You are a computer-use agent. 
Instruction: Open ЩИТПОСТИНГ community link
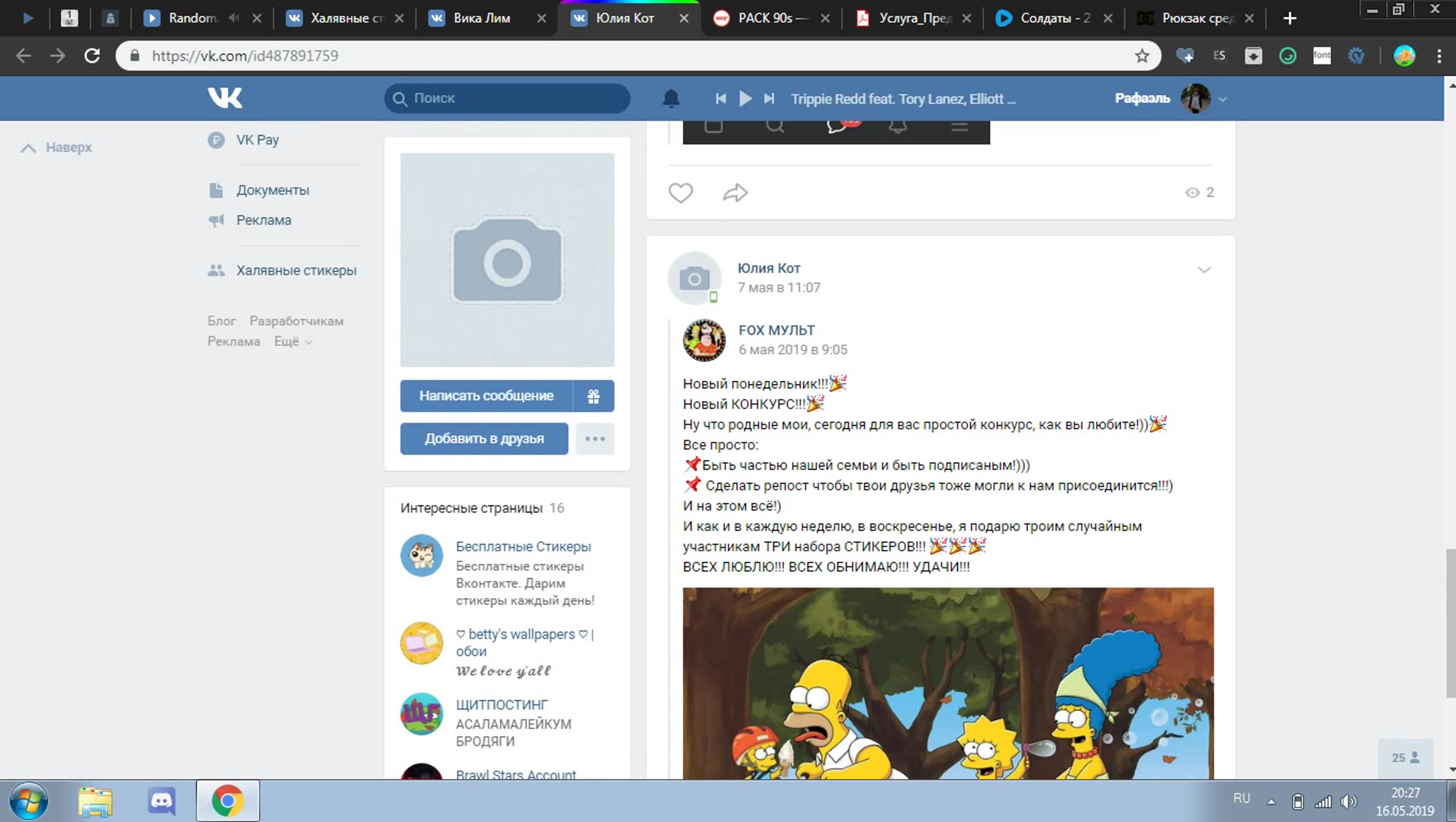coord(502,705)
